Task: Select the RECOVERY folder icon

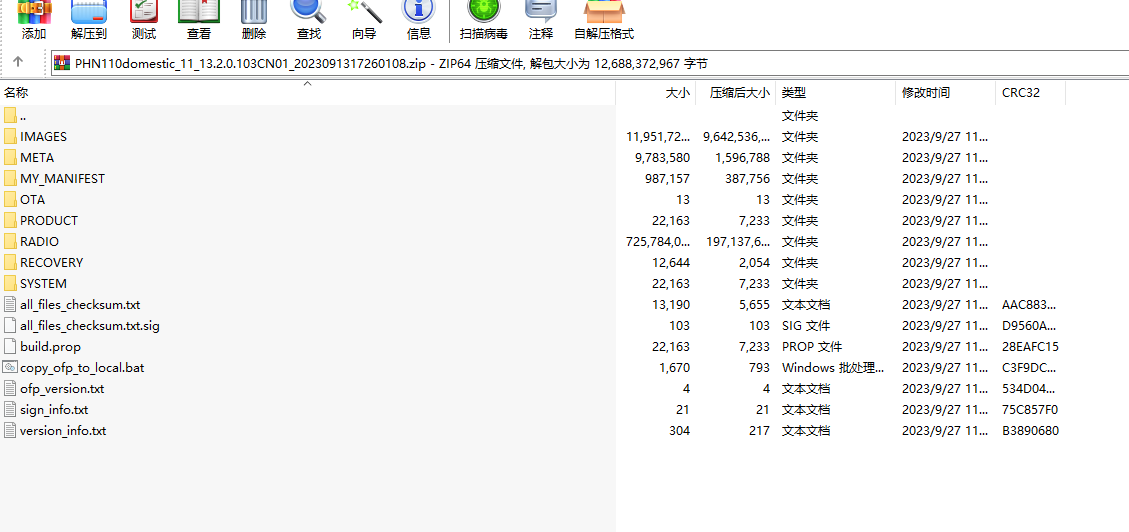Action: 10,263
